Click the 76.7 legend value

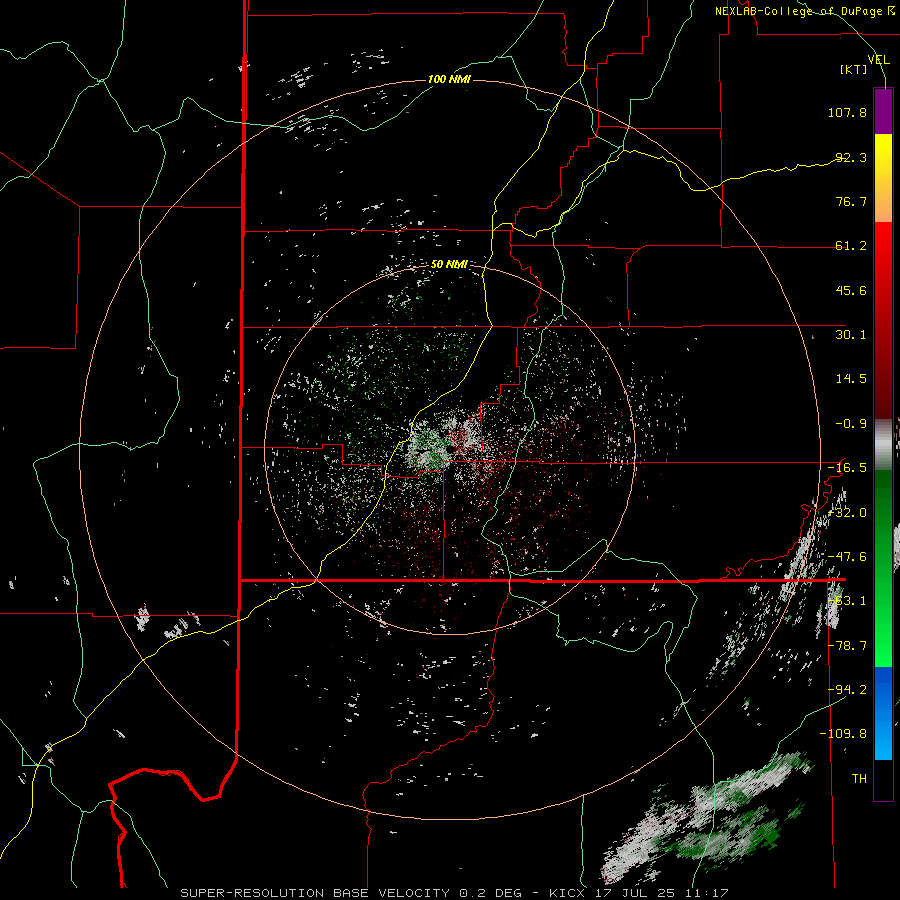pyautogui.click(x=851, y=201)
